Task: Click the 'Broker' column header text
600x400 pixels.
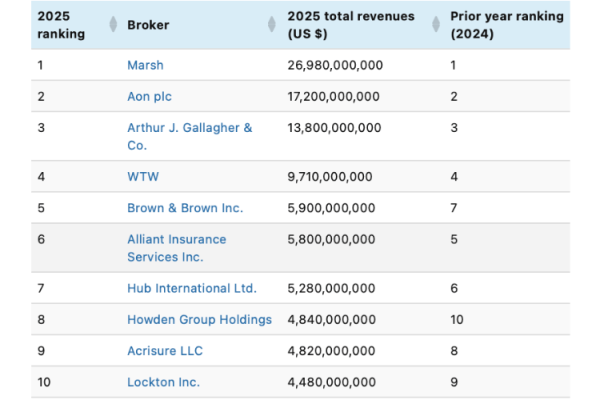Action: [x=148, y=25]
